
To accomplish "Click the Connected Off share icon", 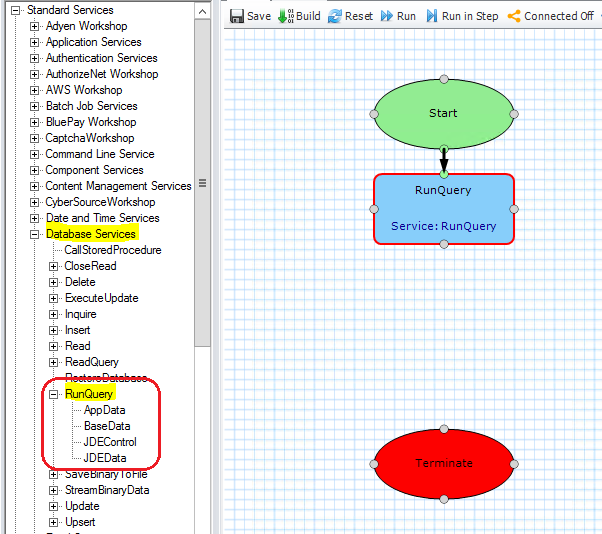I will (514, 16).
